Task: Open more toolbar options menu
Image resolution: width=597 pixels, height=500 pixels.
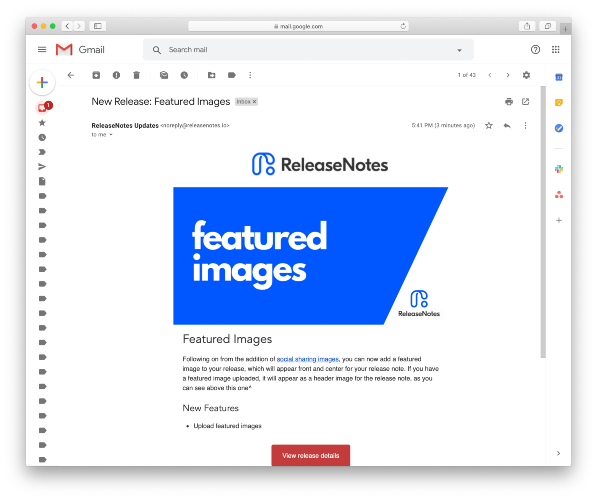Action: point(250,75)
